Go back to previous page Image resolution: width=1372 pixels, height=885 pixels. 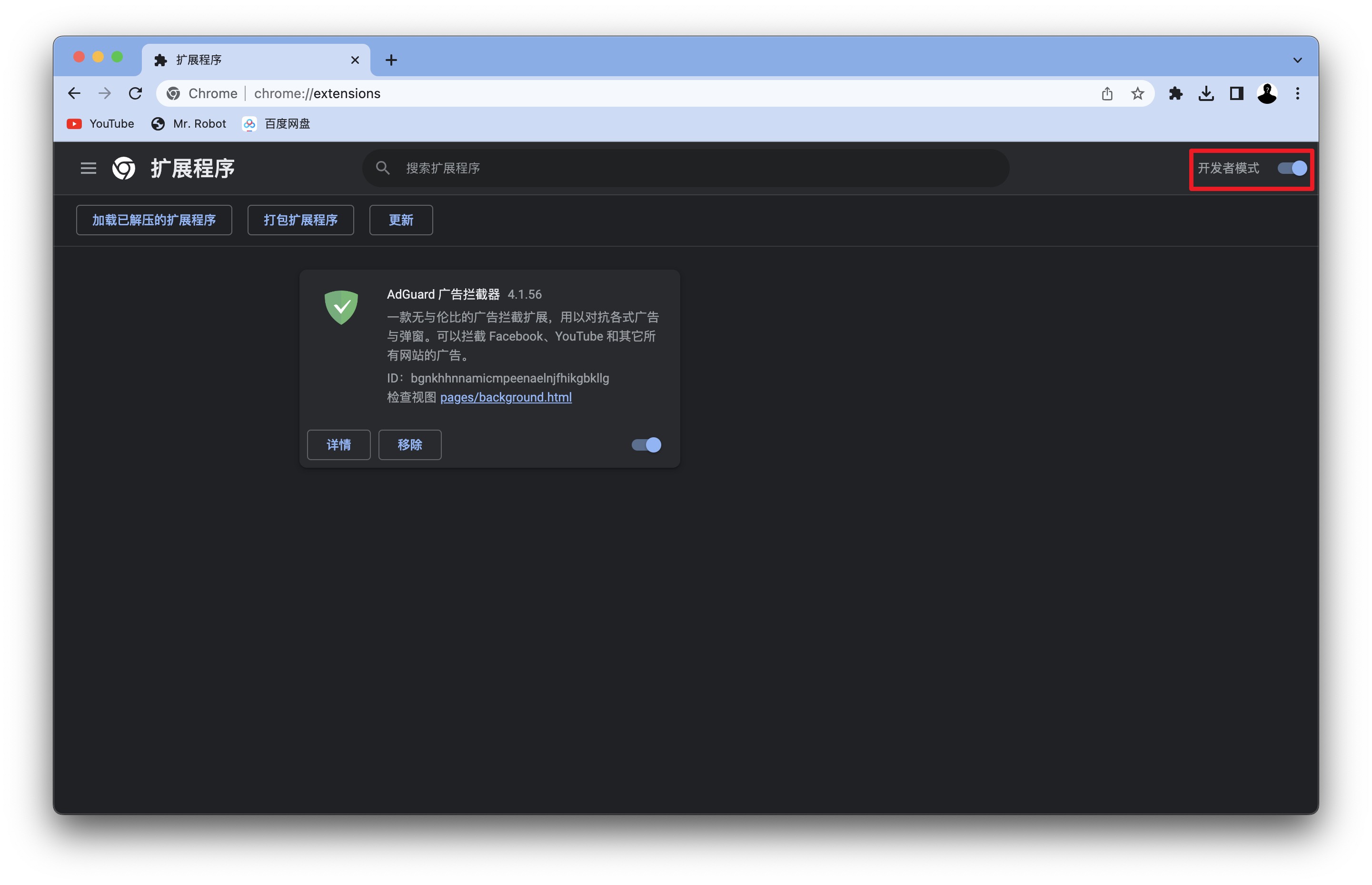click(75, 94)
